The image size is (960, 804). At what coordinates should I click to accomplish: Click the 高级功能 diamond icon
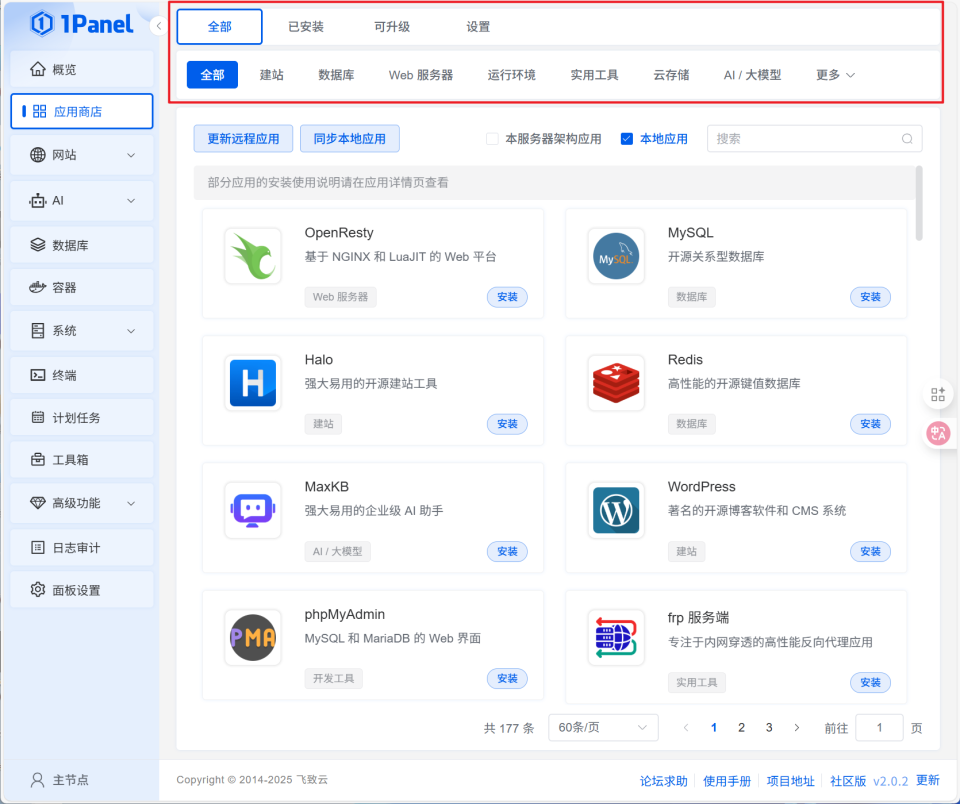point(38,503)
